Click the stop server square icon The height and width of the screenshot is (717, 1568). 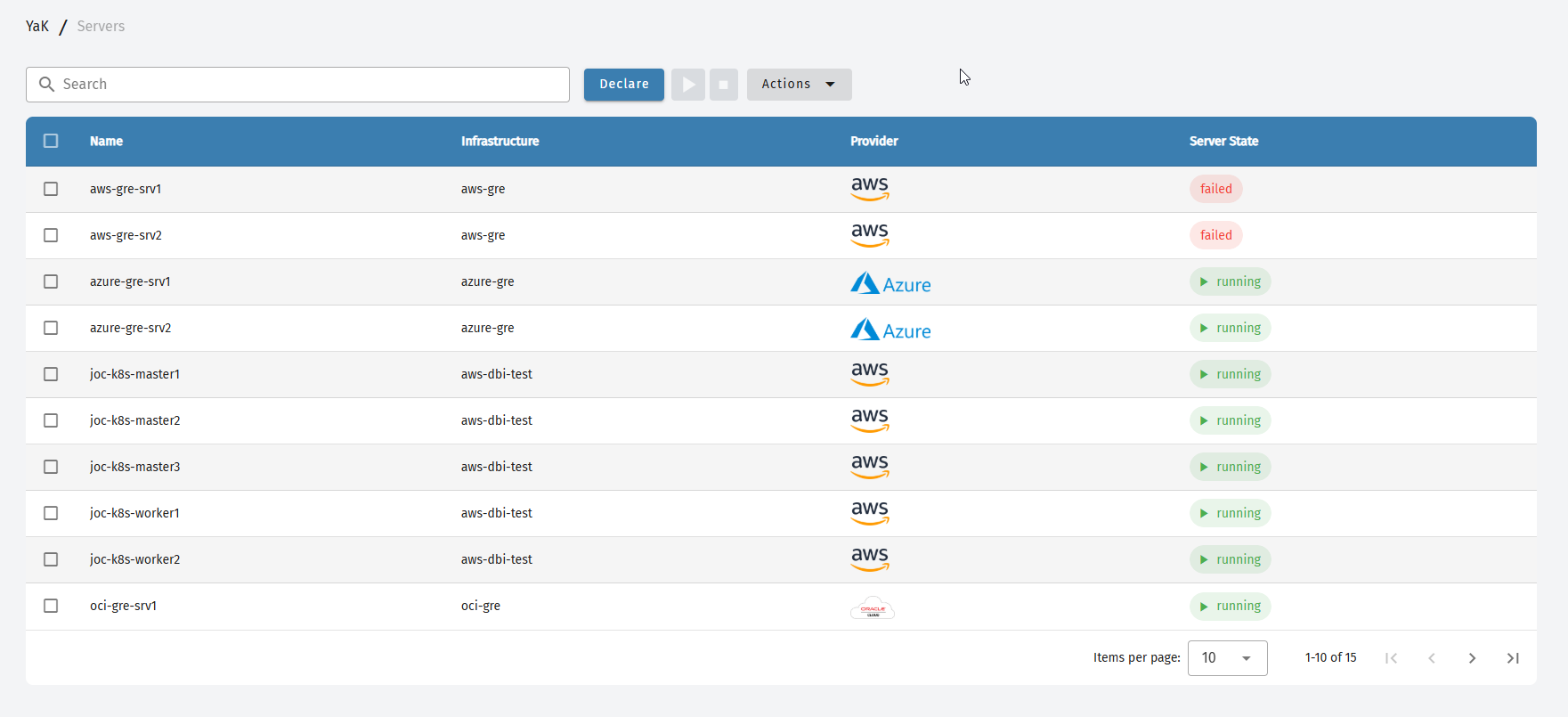(723, 85)
